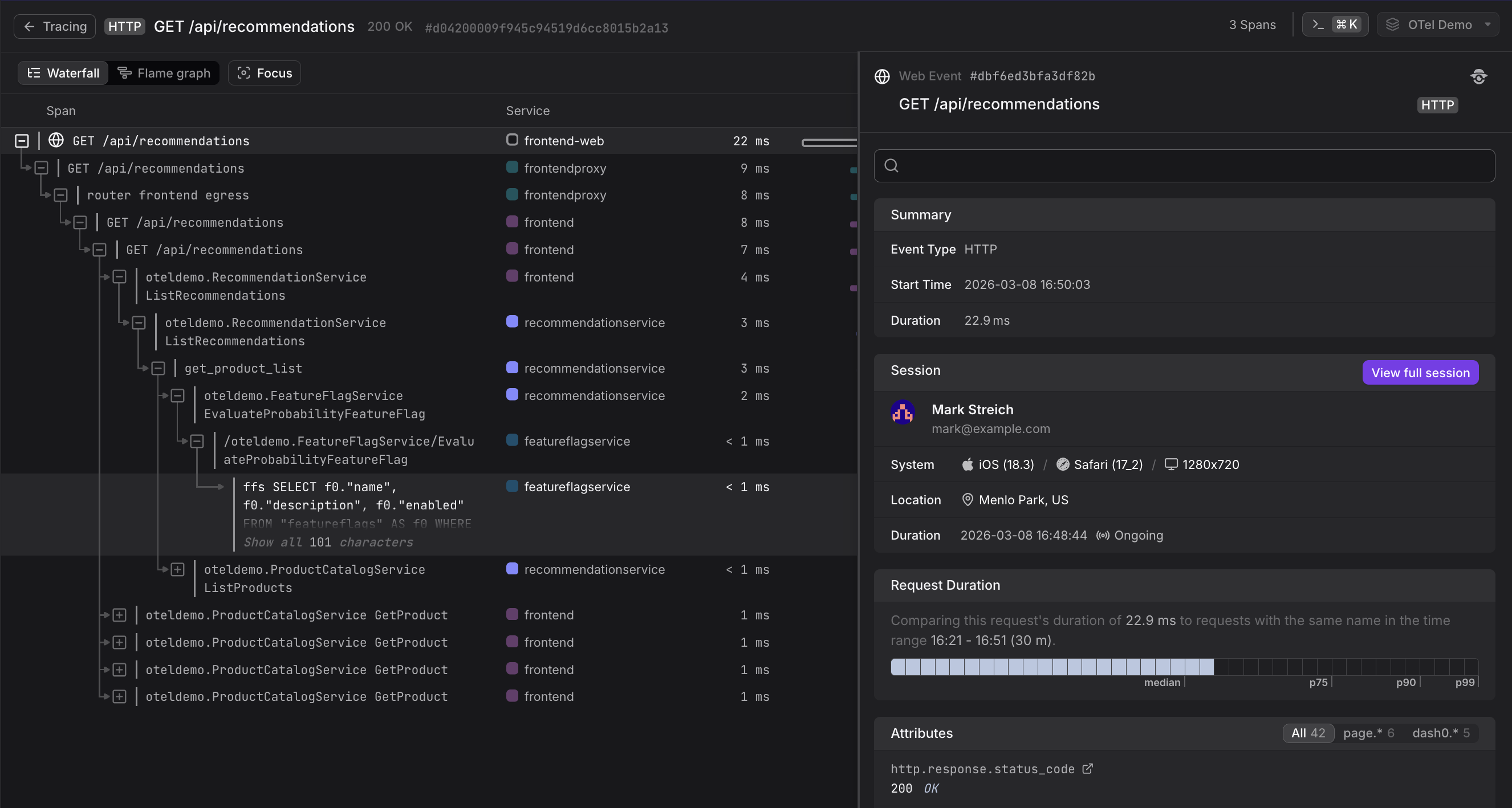
Task: Open the OTel Demo dataset dropdown
Action: click(1437, 25)
